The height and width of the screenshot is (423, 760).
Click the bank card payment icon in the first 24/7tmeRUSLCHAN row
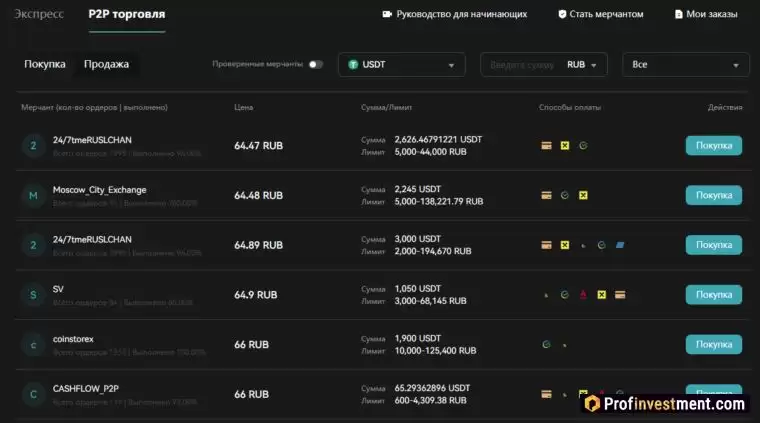click(x=546, y=145)
